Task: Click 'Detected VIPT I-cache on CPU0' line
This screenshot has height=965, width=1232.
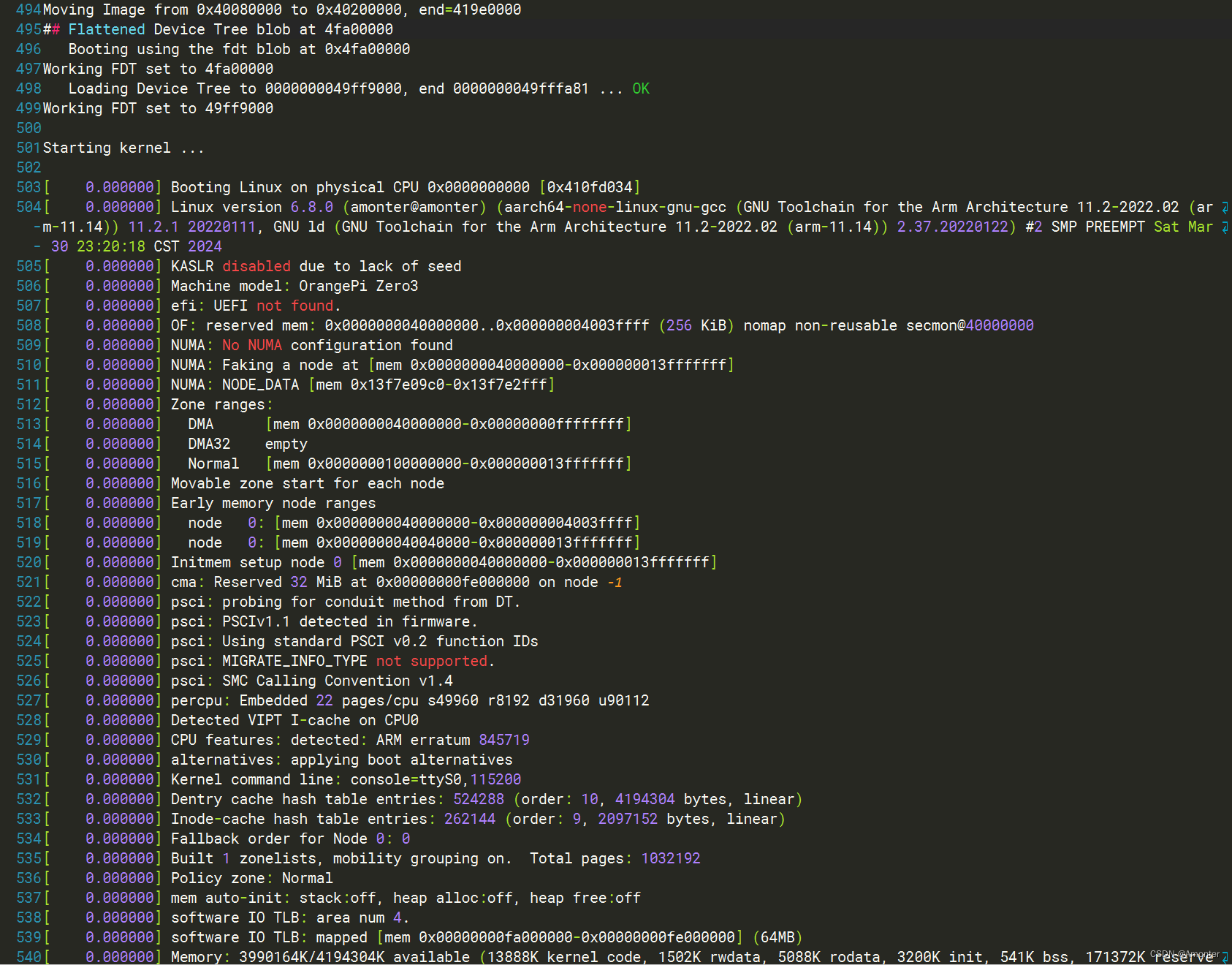Action: (295, 720)
